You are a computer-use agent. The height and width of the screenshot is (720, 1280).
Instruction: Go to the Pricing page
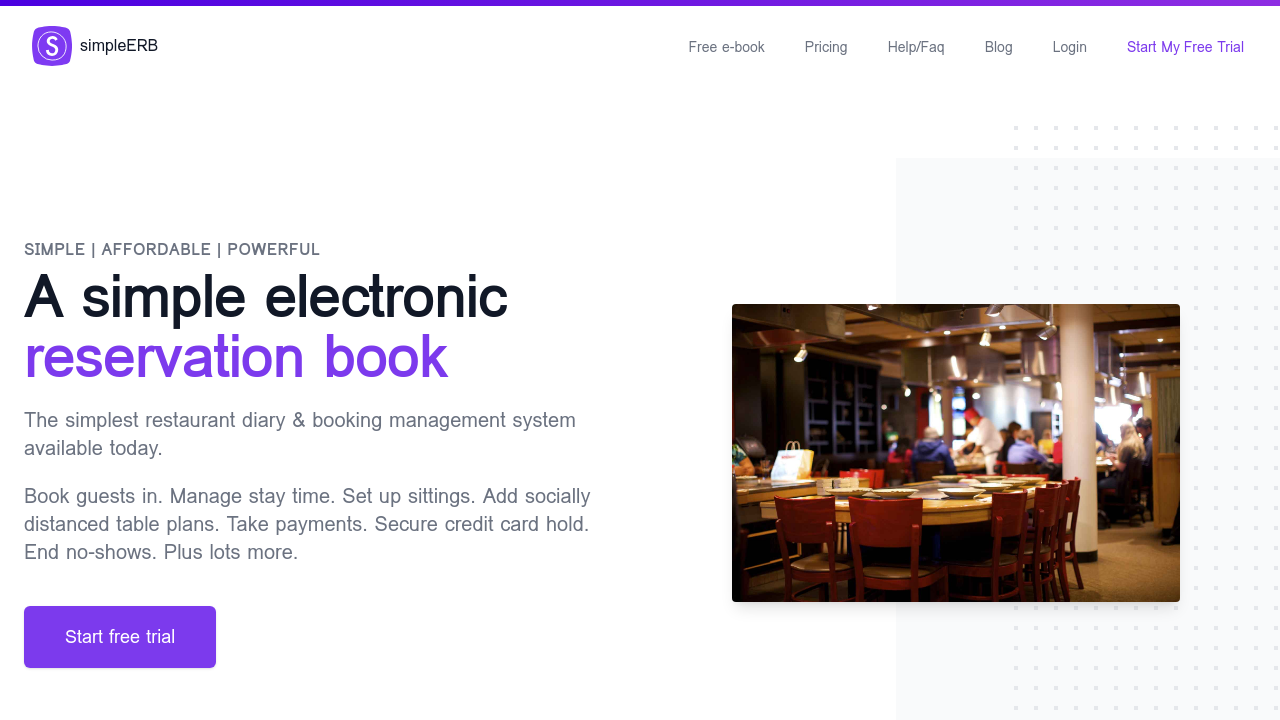[826, 47]
